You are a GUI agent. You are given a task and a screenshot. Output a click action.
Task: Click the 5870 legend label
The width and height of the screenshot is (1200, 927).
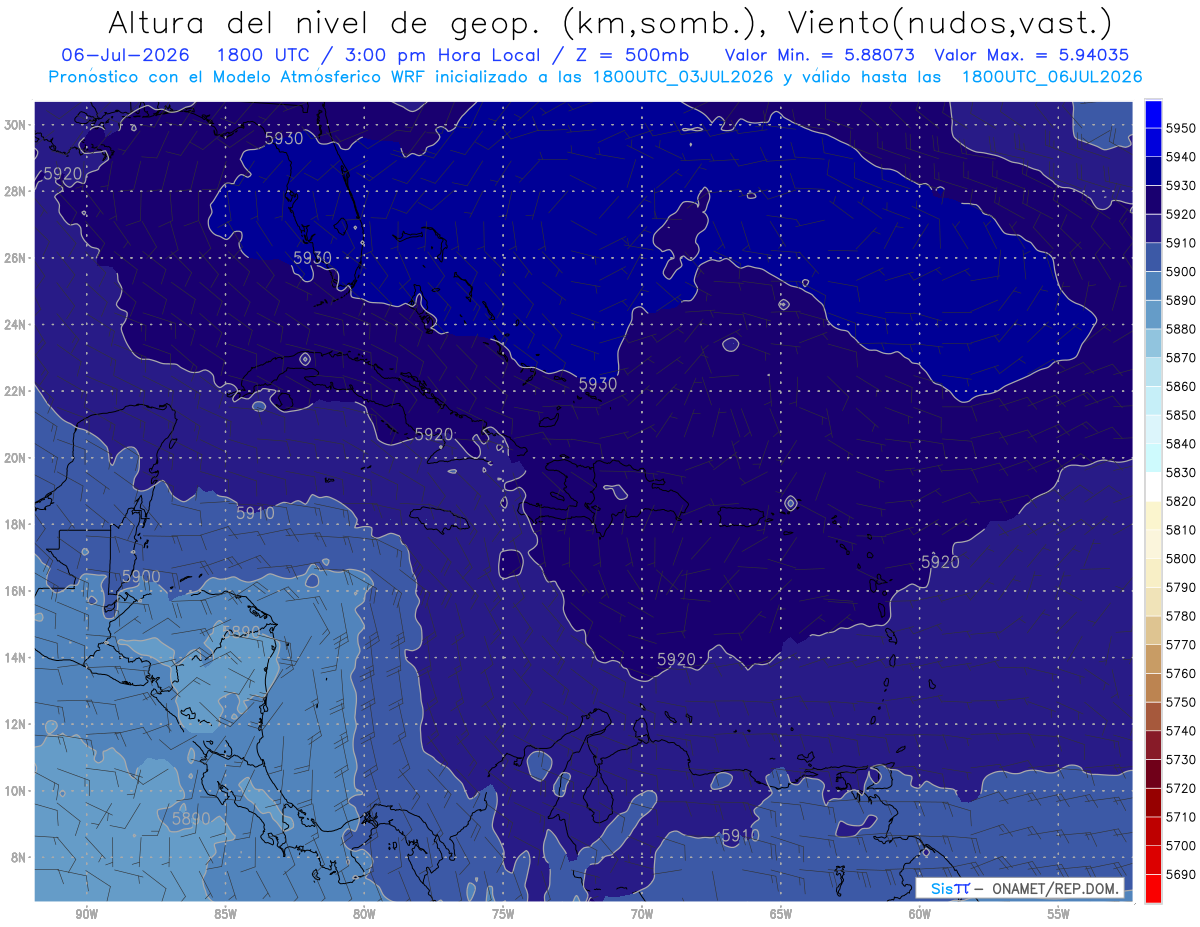pyautogui.click(x=1181, y=358)
